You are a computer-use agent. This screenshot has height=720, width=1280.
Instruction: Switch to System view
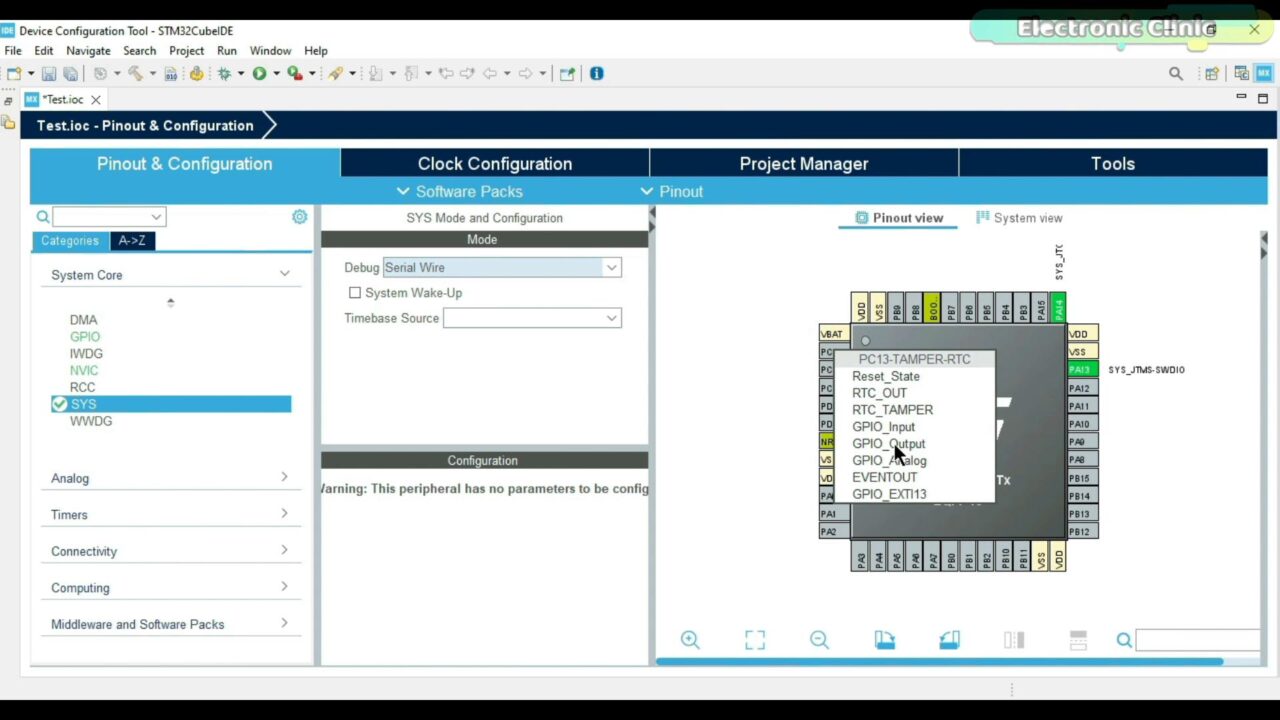(x=1019, y=218)
